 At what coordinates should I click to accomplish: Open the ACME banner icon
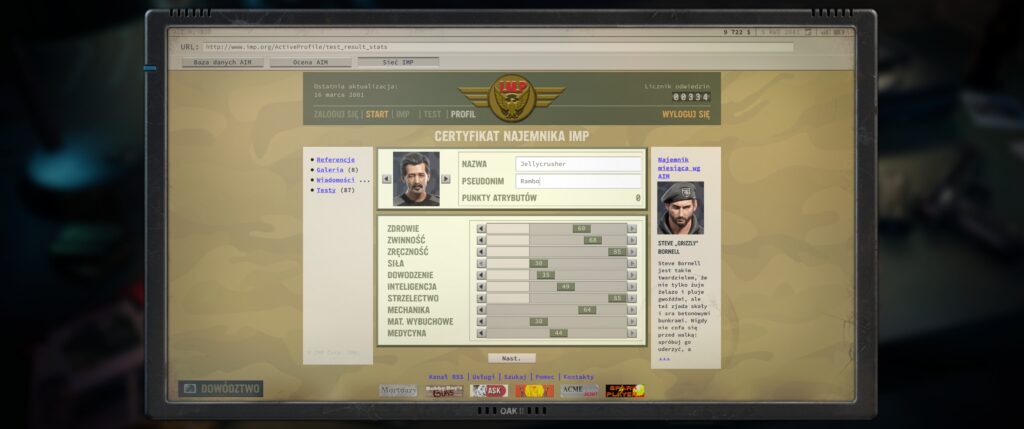click(x=580, y=391)
